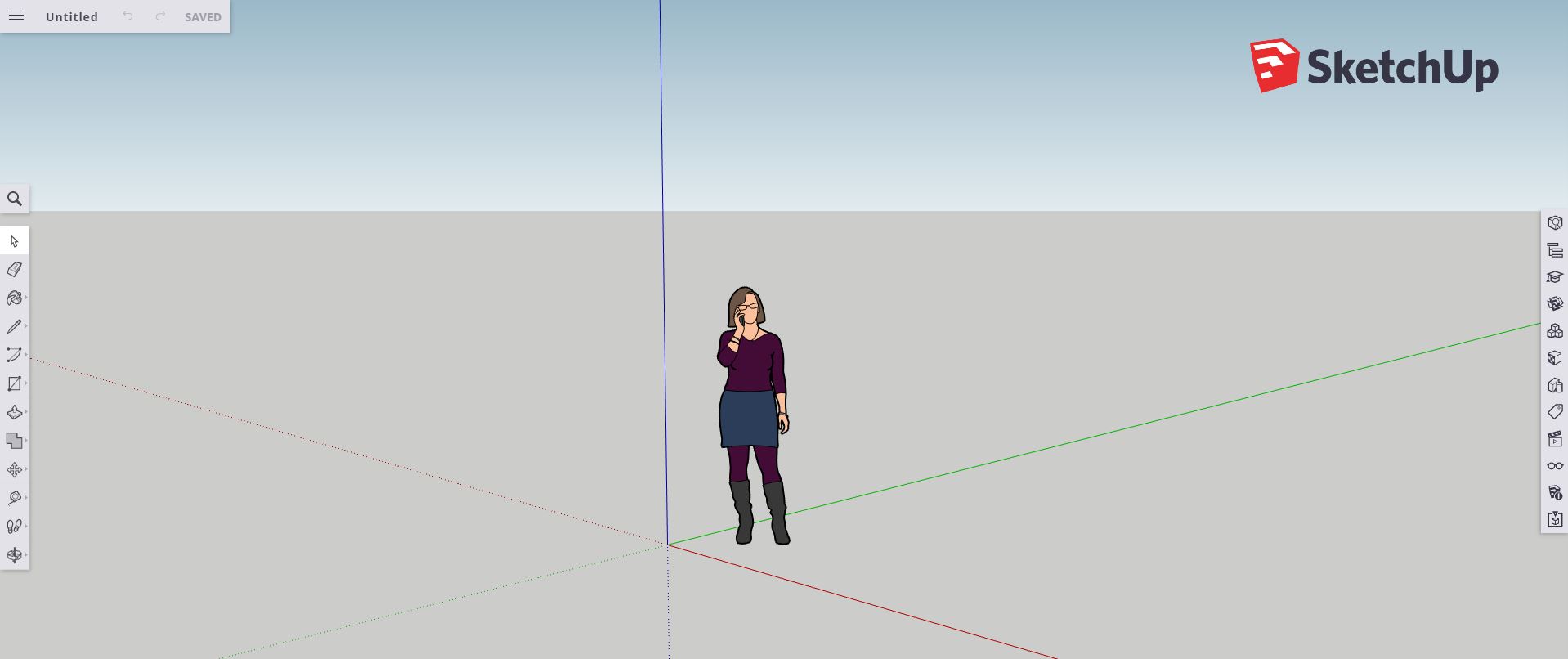Open the Scenes clapperboard panel
The width and height of the screenshot is (1568, 659).
[x=1555, y=438]
